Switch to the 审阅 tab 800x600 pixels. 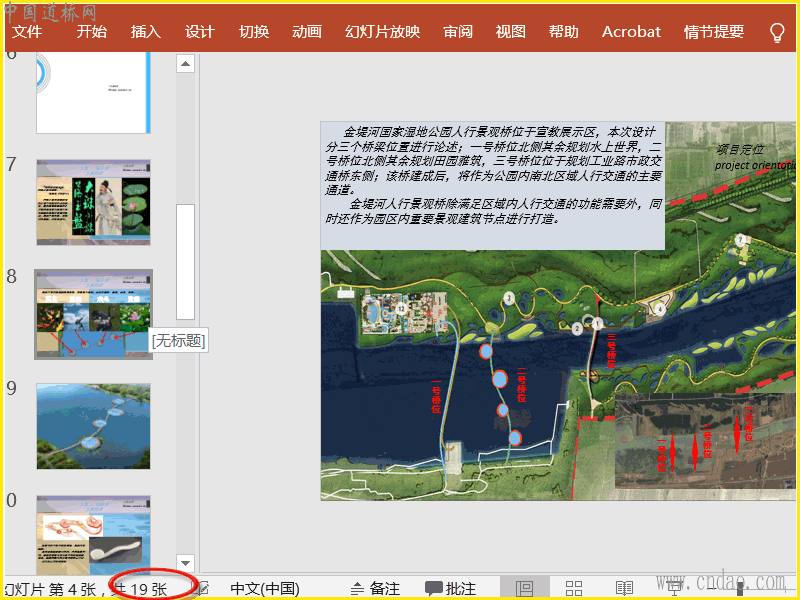458,32
